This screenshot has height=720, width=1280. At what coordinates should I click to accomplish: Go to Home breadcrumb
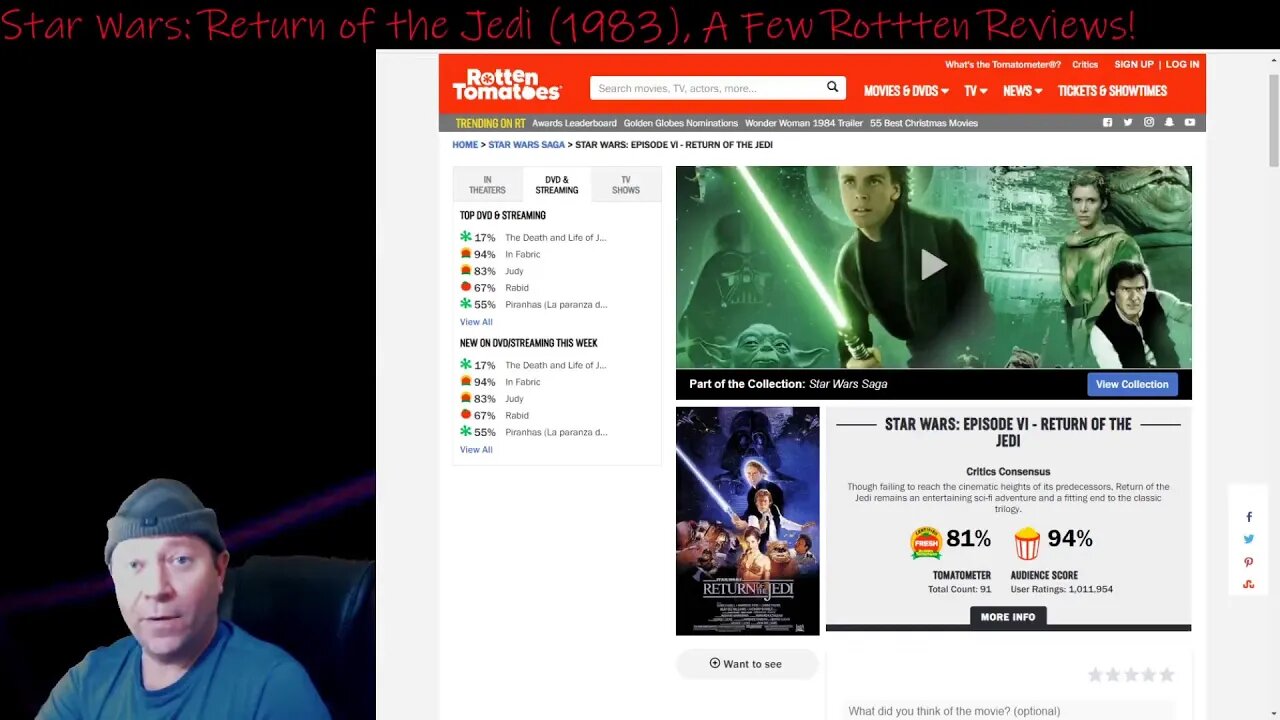coord(465,145)
